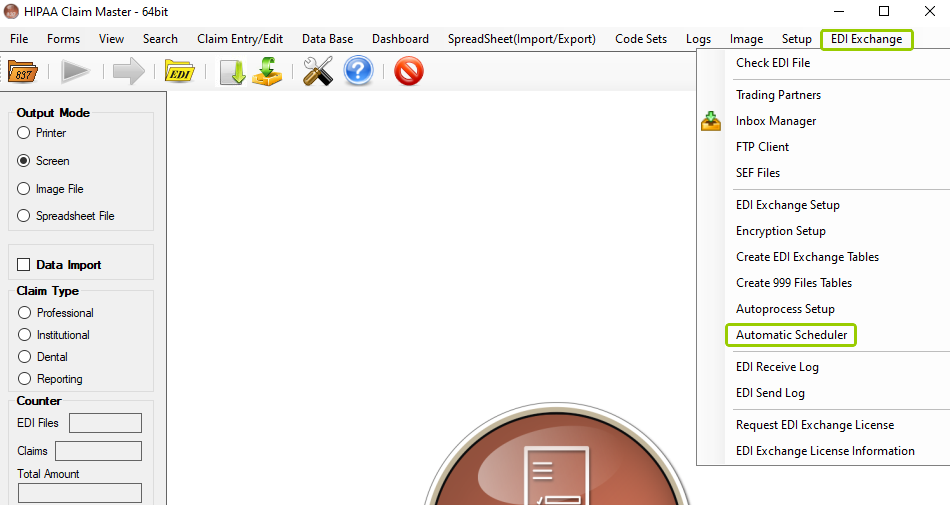The image size is (950, 505).
Task: Open the Setup menu
Action: (x=797, y=39)
